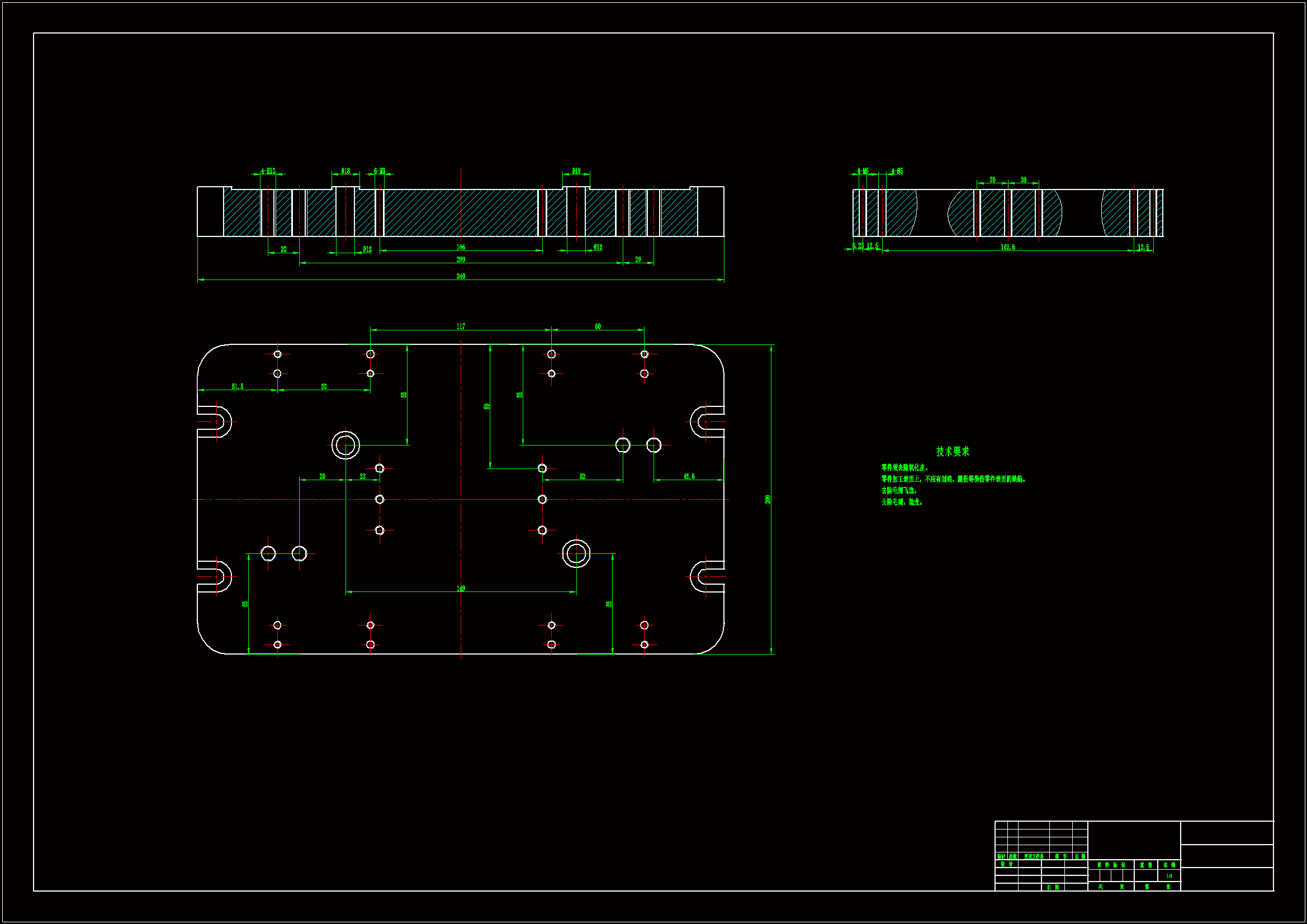Click the large hatched center area of section view
The image size is (1307, 924).
point(461,212)
